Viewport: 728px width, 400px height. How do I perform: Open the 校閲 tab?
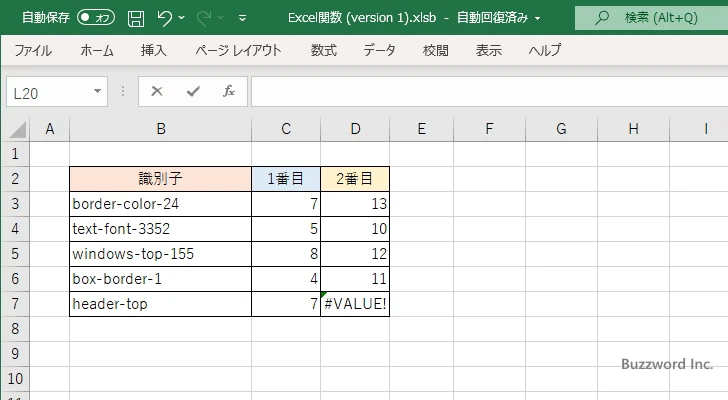pyautogui.click(x=436, y=50)
